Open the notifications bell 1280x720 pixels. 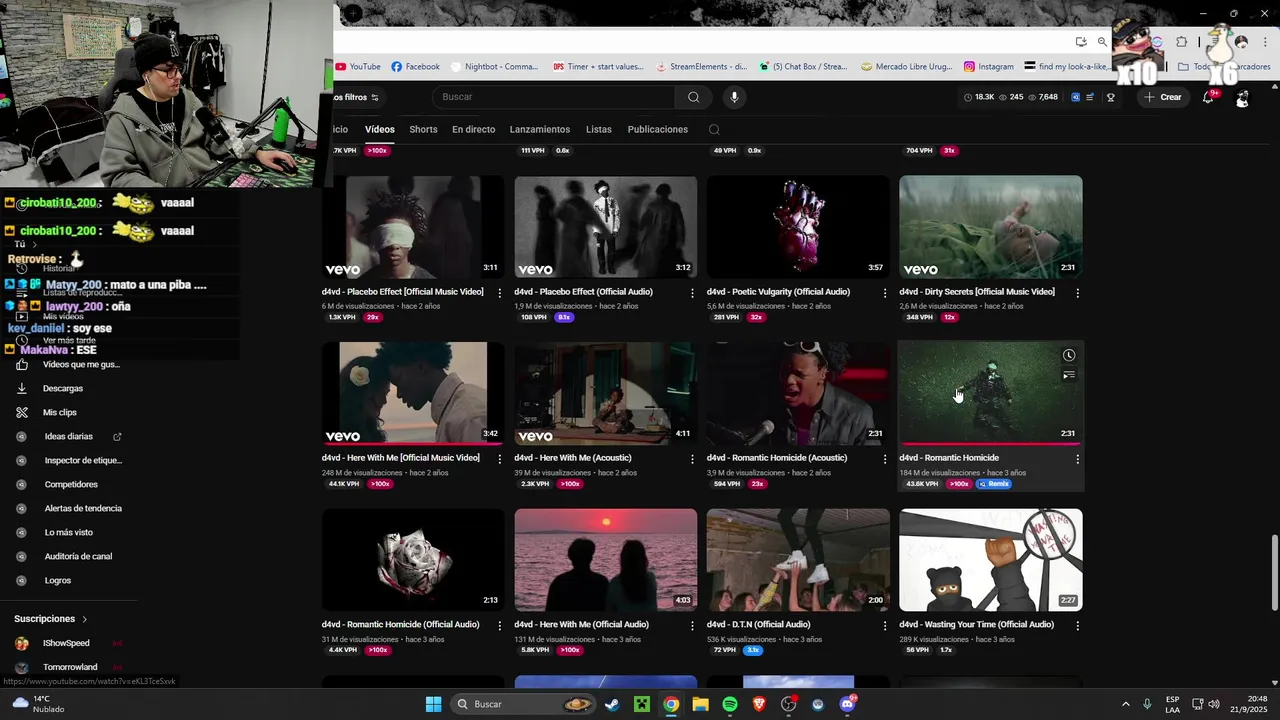[1208, 97]
